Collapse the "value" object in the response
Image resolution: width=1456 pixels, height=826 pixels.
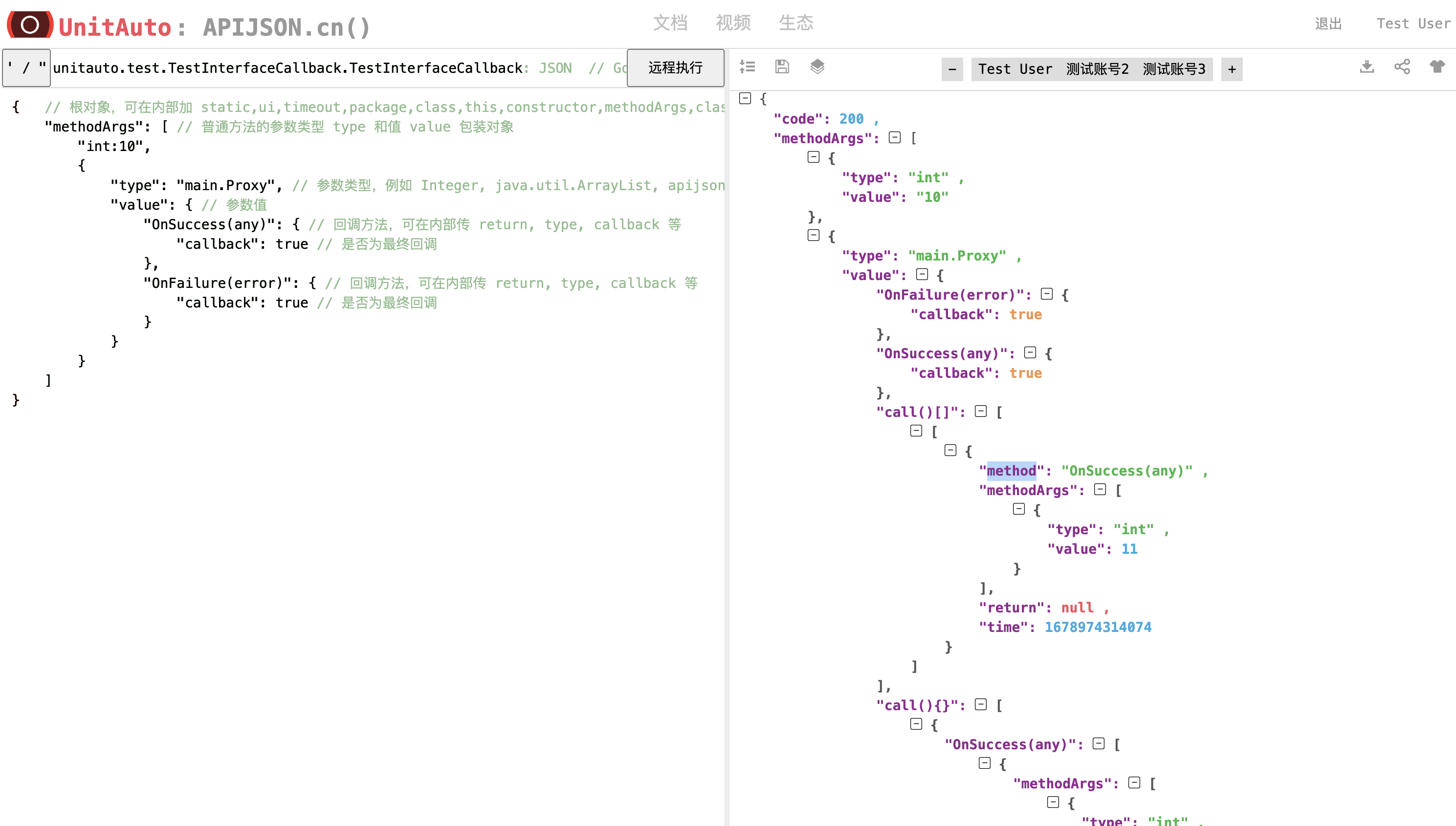(922, 275)
